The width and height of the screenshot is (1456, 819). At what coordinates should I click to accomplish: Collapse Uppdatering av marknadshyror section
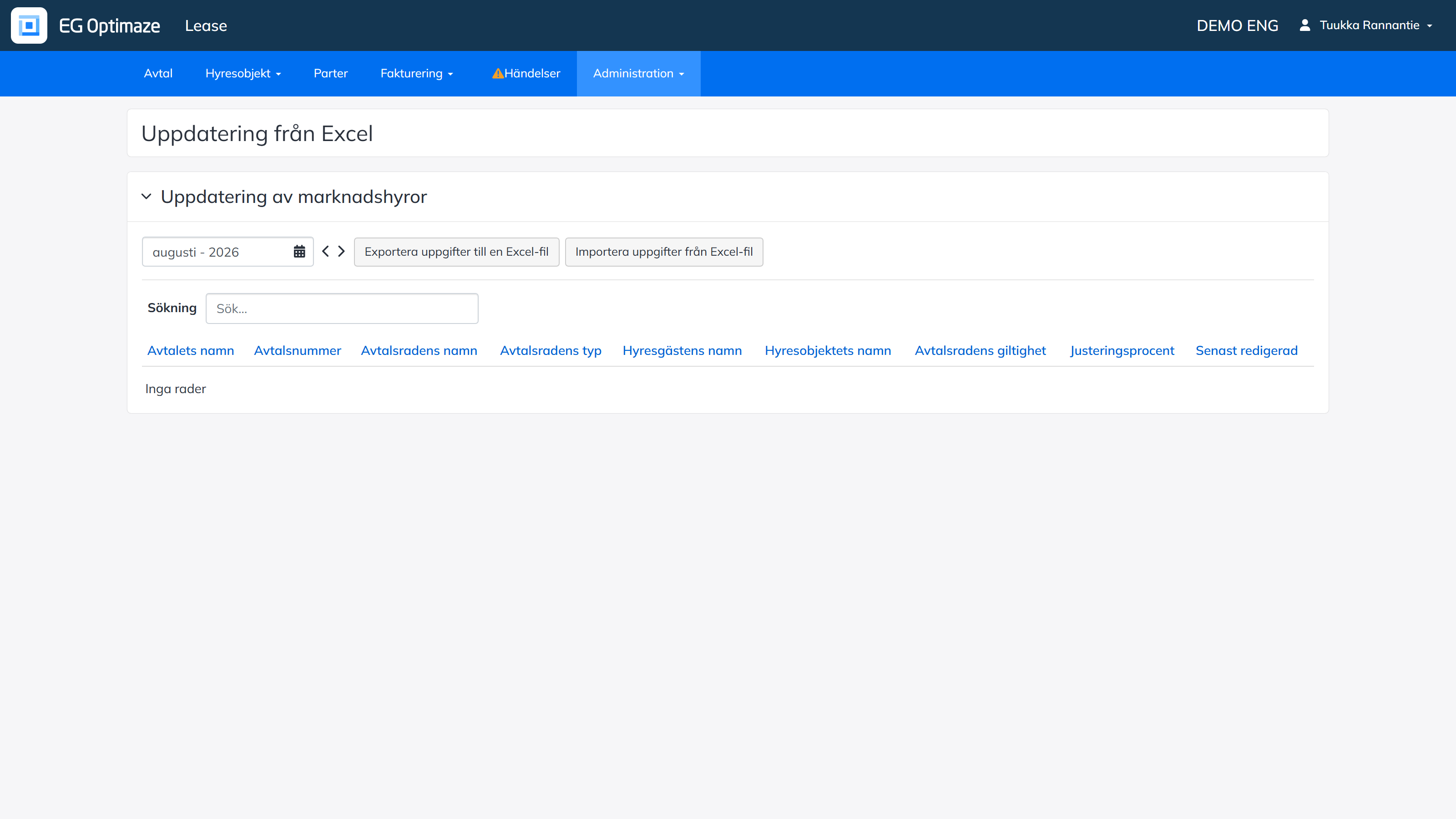147,197
